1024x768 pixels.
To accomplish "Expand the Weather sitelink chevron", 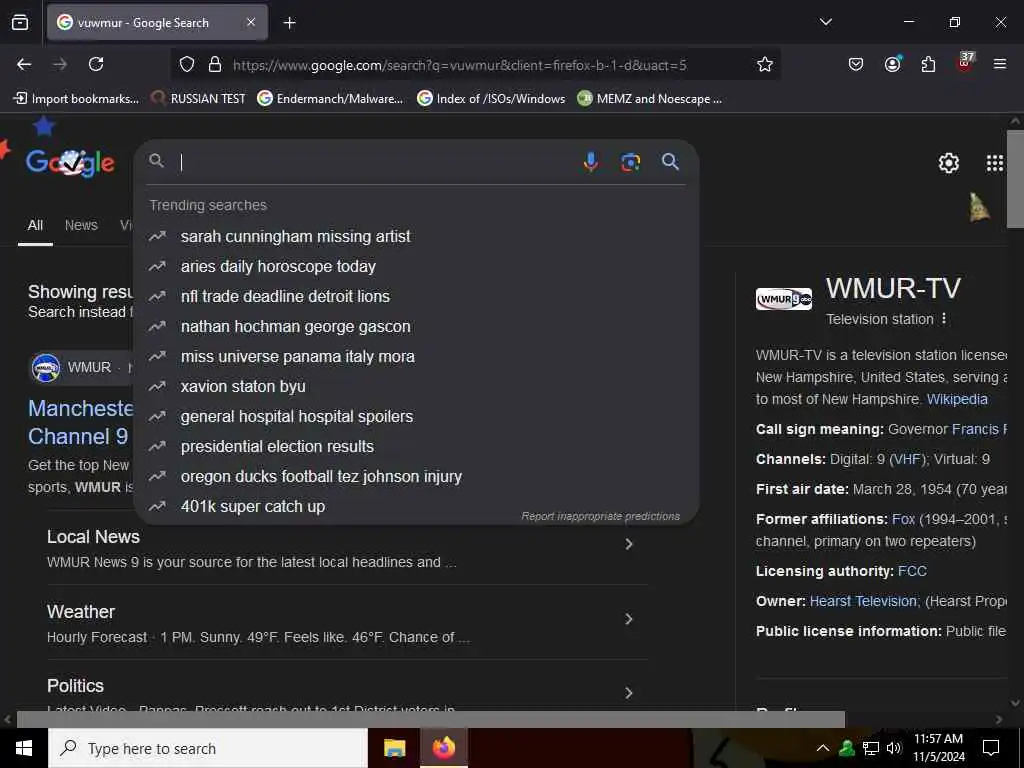I will [628, 618].
